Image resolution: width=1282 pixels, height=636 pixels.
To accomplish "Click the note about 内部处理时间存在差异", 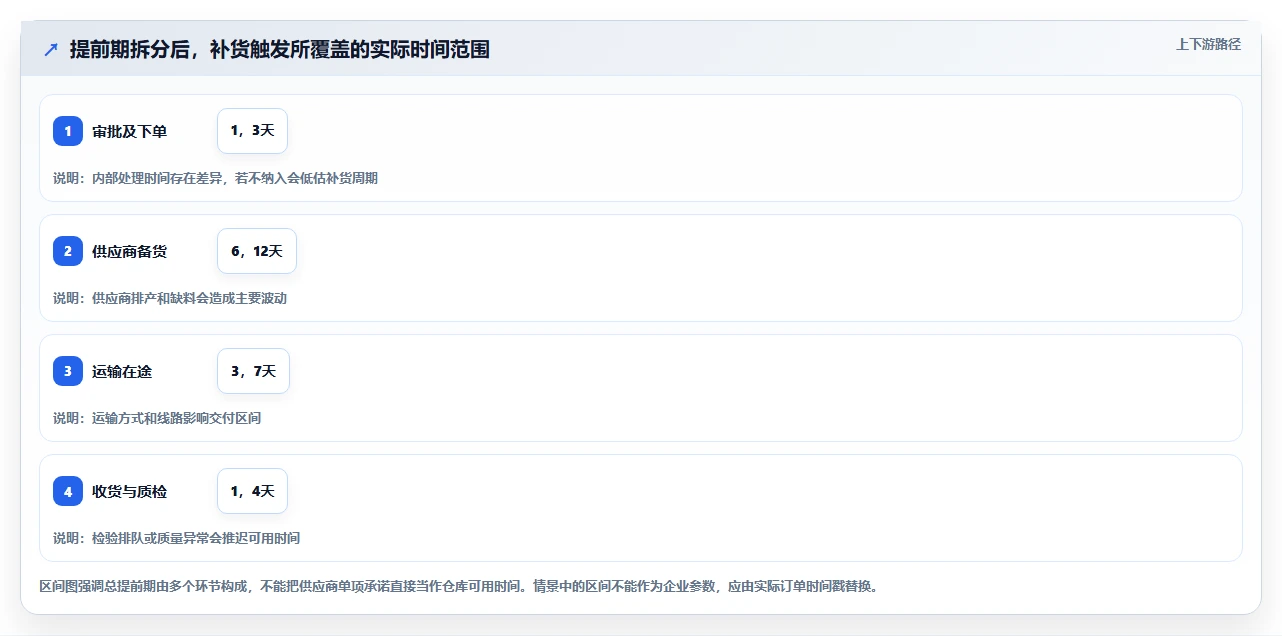I will click(x=215, y=178).
